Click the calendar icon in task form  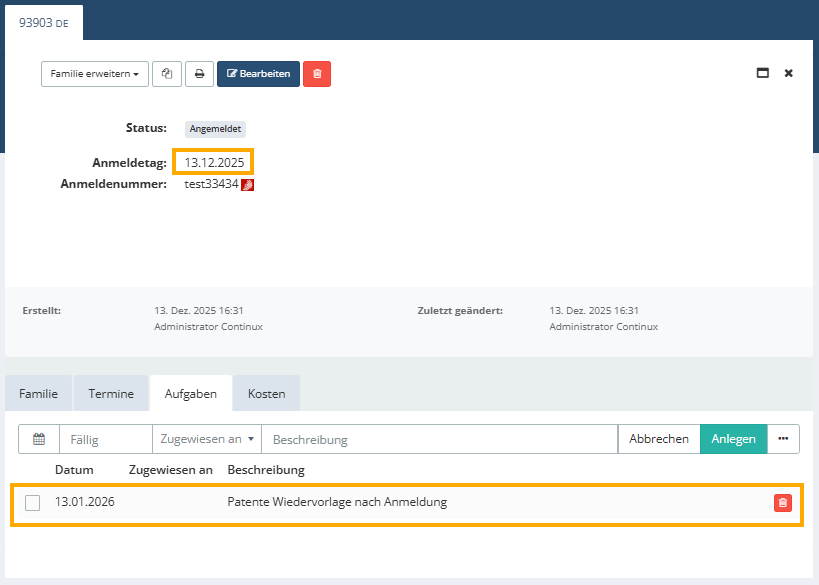pos(39,439)
